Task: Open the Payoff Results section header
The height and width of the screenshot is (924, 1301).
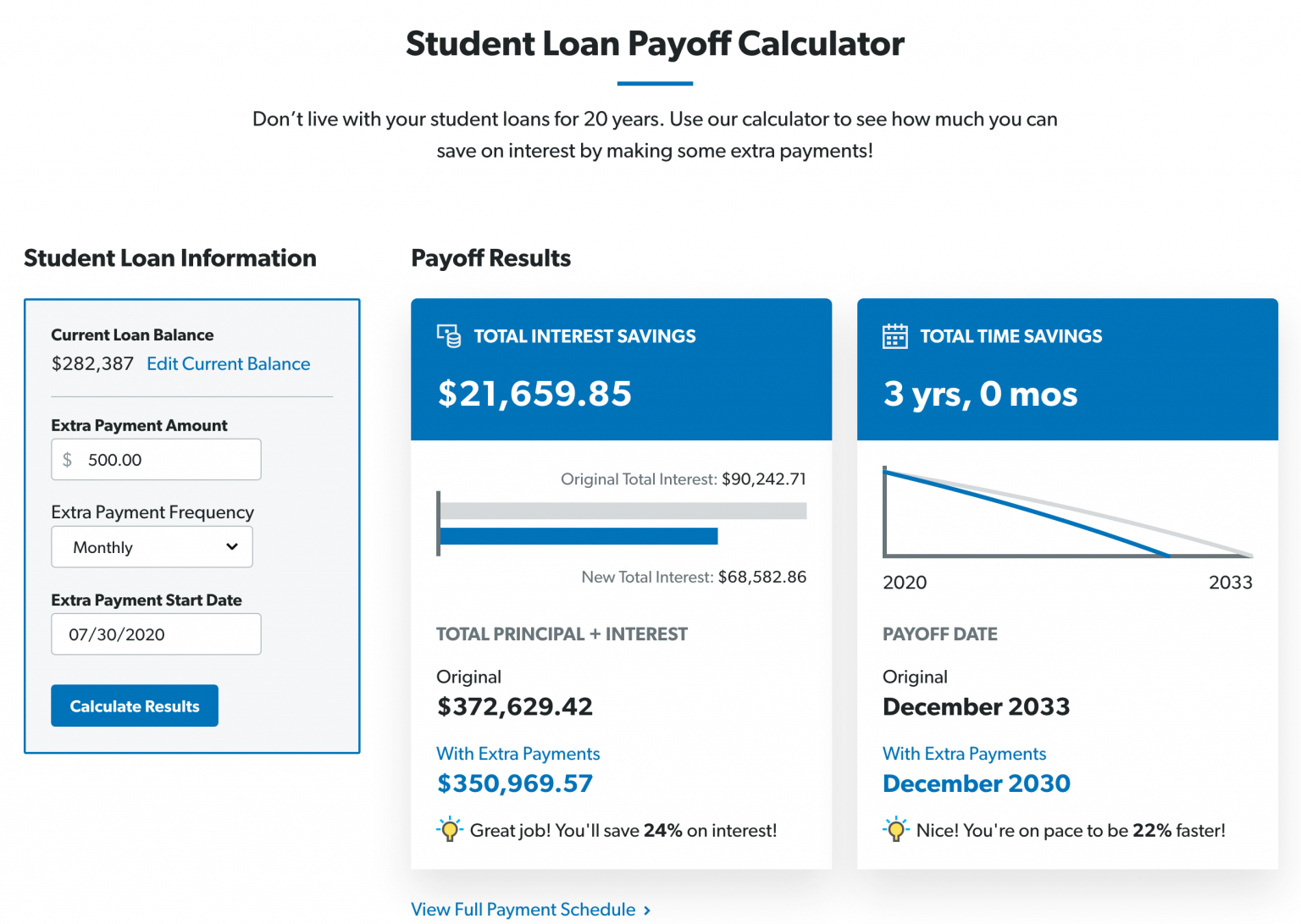Action: point(490,258)
